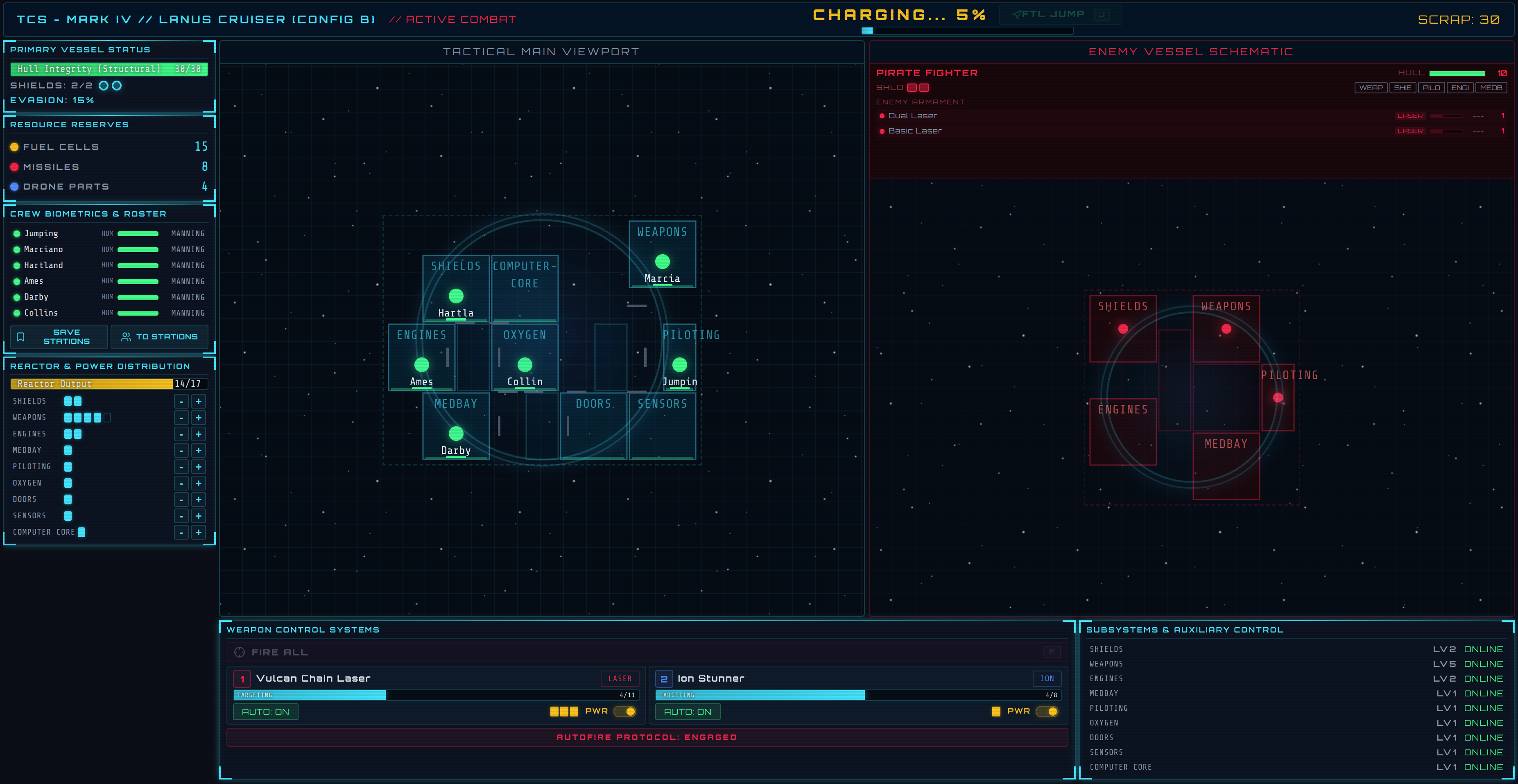Click the To Stations crew icon
This screenshot has height=784, width=1518.
coord(126,337)
